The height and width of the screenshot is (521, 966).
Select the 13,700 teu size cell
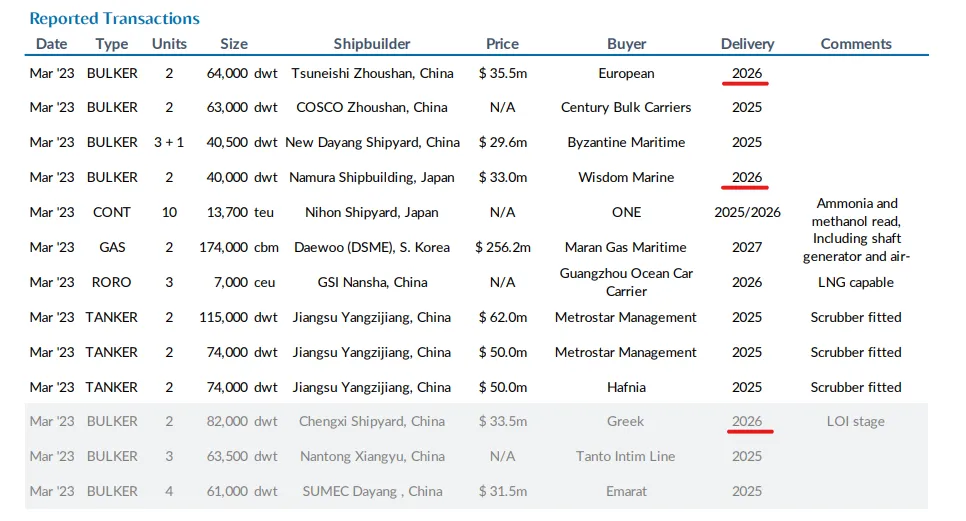pyautogui.click(x=240, y=212)
